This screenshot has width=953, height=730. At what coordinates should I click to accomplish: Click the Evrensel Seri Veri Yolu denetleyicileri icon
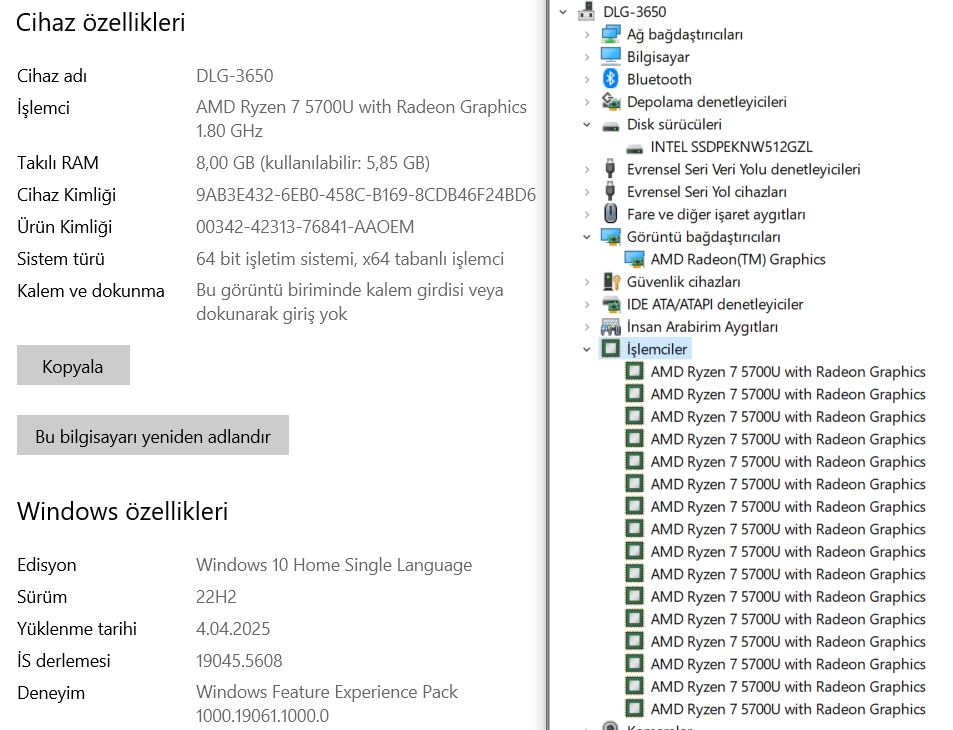pos(610,169)
